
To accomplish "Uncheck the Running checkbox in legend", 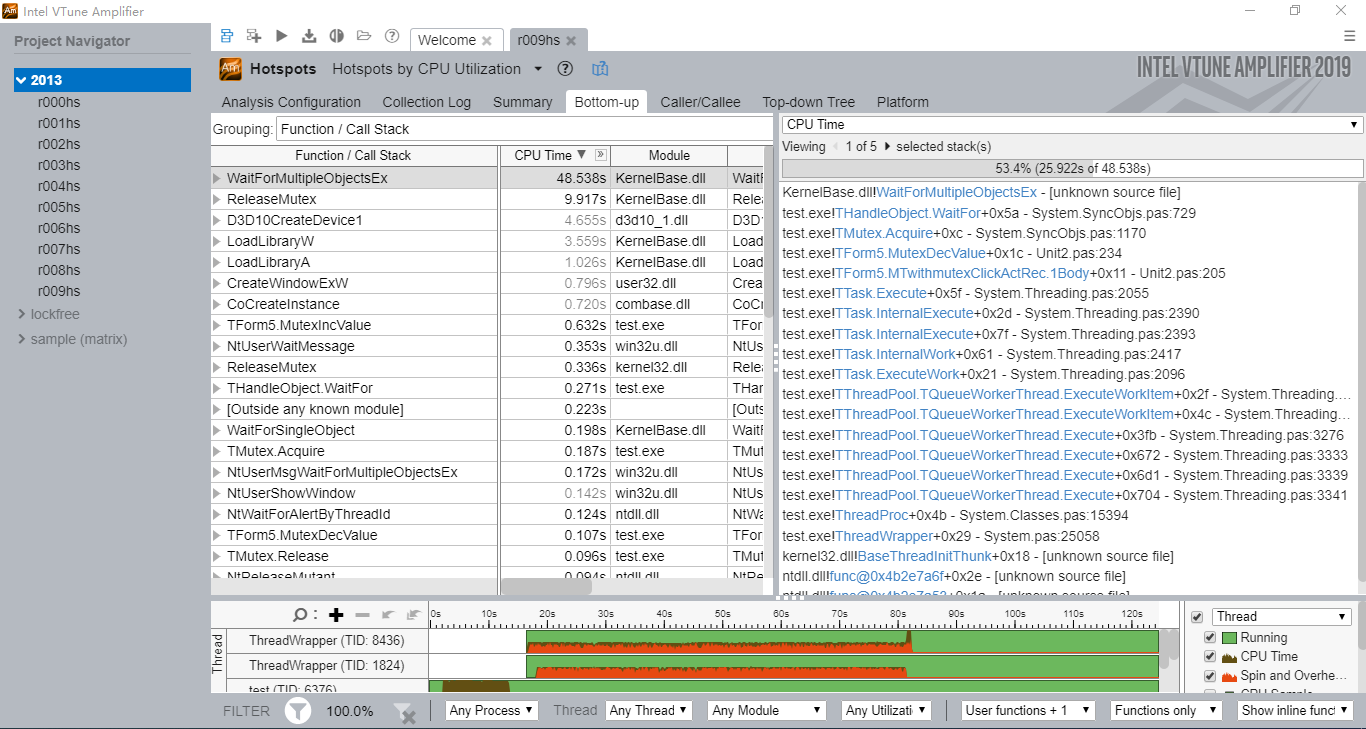I will tap(1210, 638).
